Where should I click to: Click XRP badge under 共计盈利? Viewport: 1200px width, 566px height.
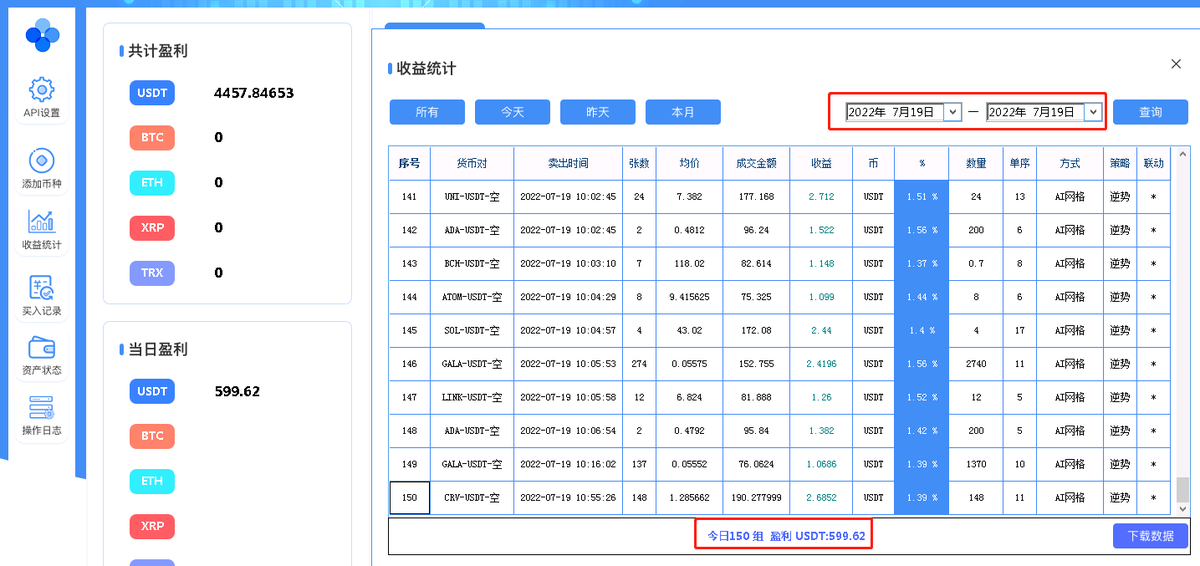point(152,228)
